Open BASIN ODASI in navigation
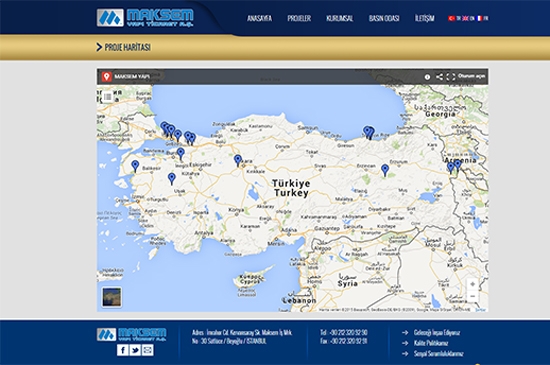 click(x=384, y=18)
